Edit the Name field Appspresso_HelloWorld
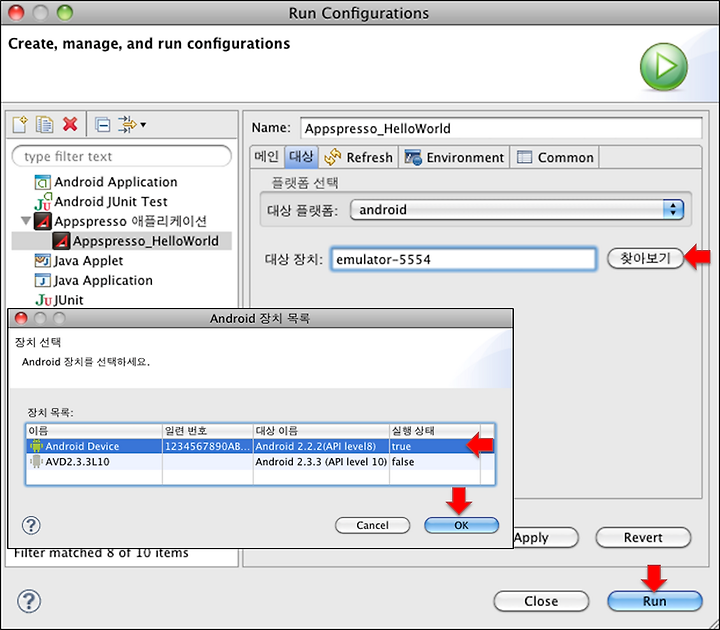This screenshot has width=720, height=630. pyautogui.click(x=501, y=128)
